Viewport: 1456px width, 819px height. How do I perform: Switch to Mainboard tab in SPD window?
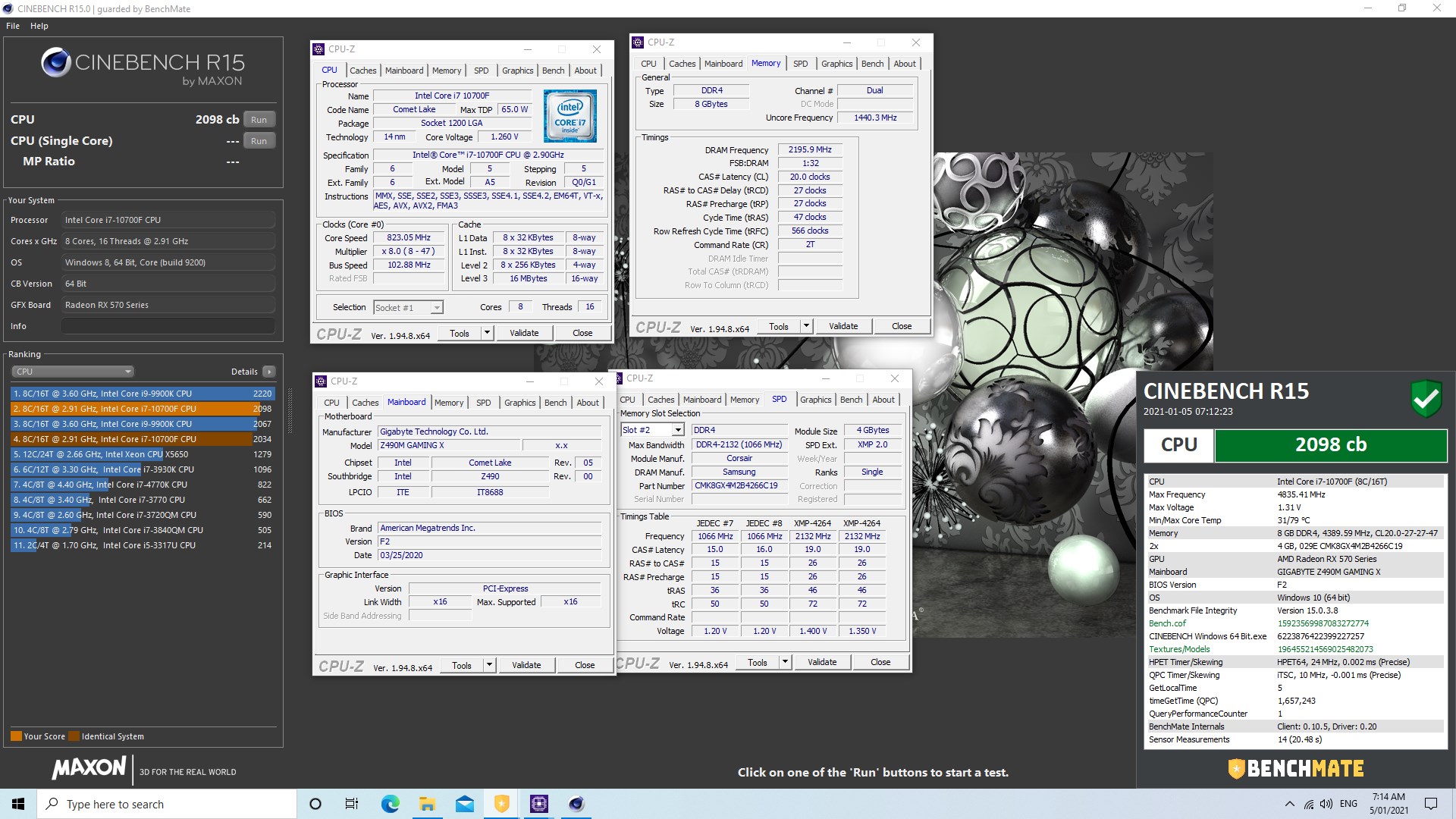[x=702, y=400]
